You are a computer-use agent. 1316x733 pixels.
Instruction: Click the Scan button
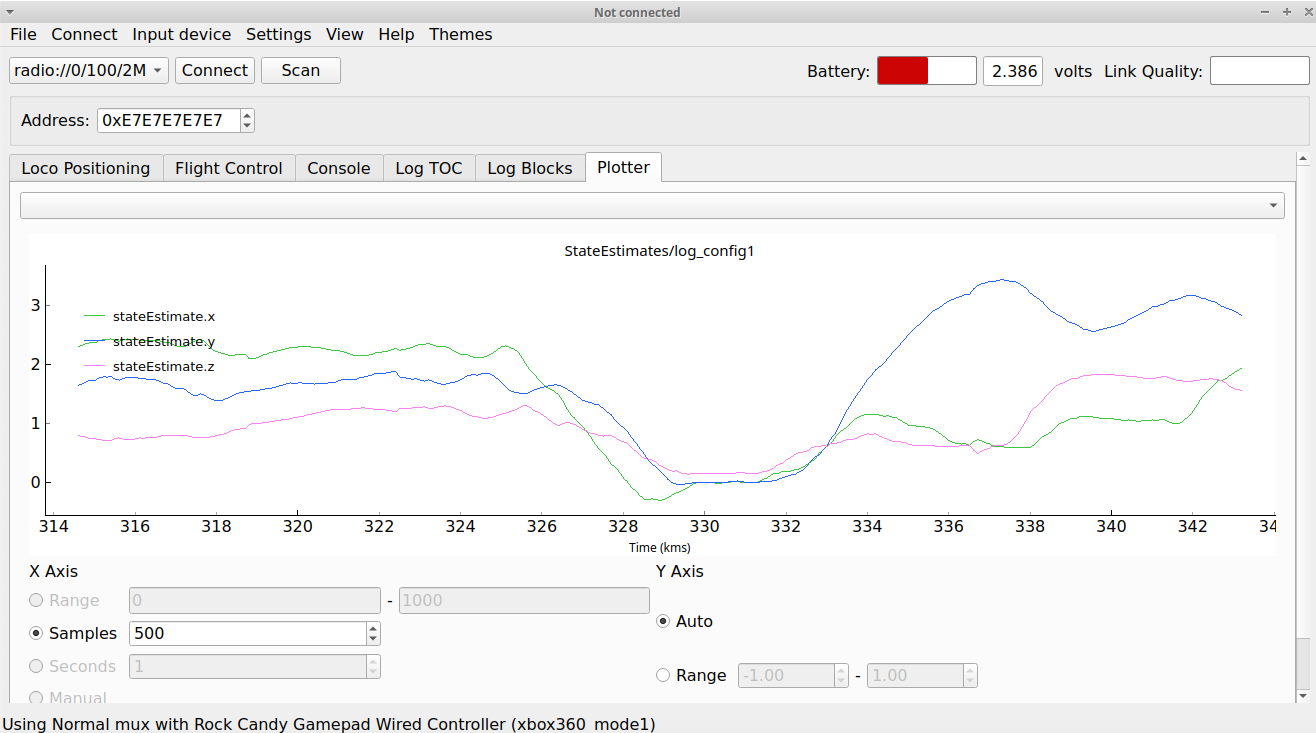pos(300,70)
